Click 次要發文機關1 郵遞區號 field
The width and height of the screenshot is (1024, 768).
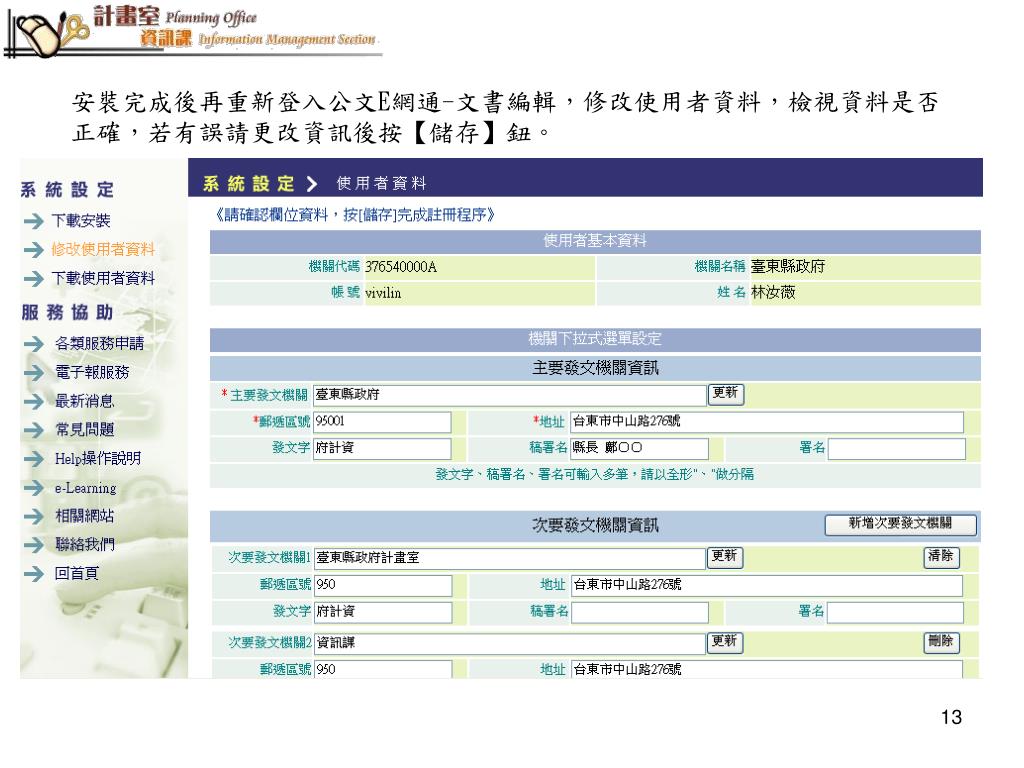click(383, 585)
